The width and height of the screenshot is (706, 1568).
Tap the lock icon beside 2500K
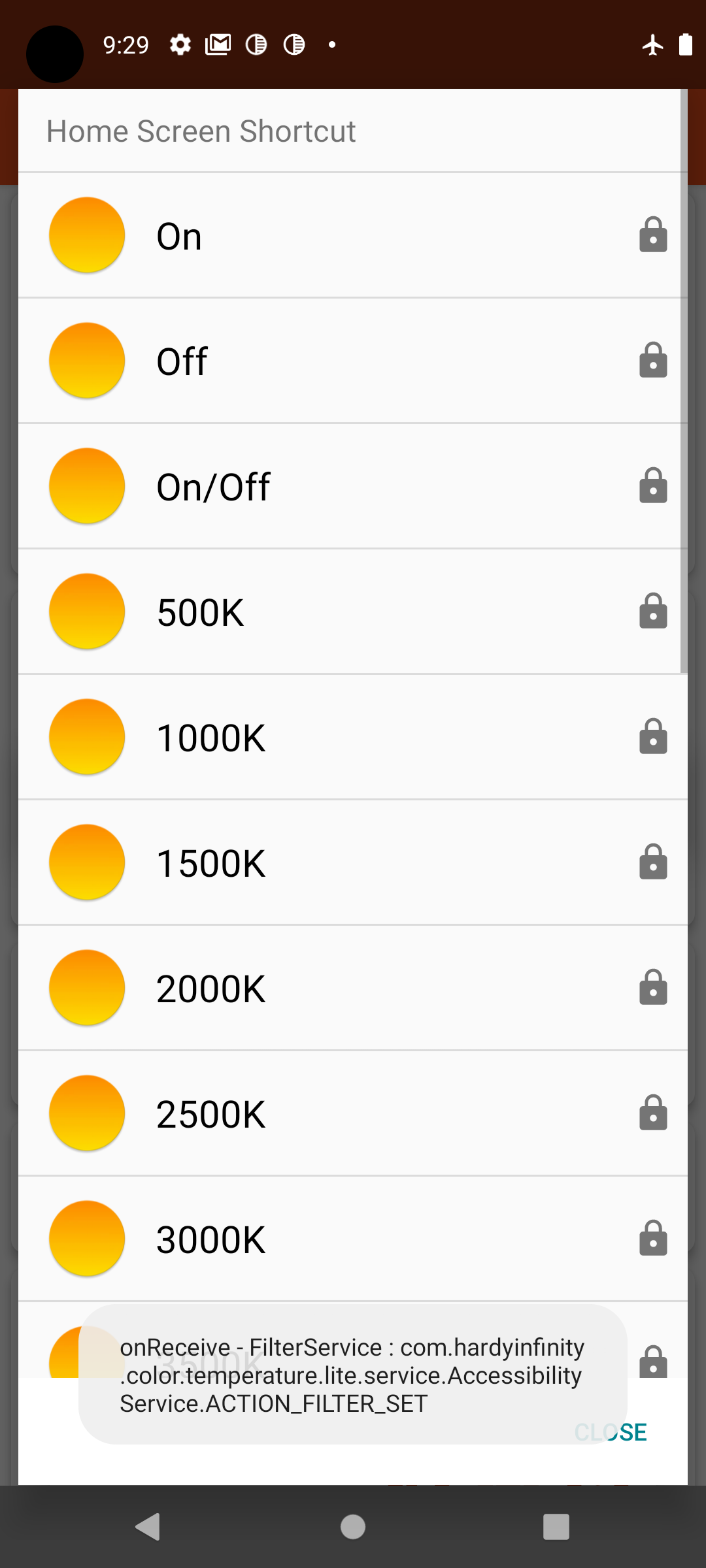653,1113
